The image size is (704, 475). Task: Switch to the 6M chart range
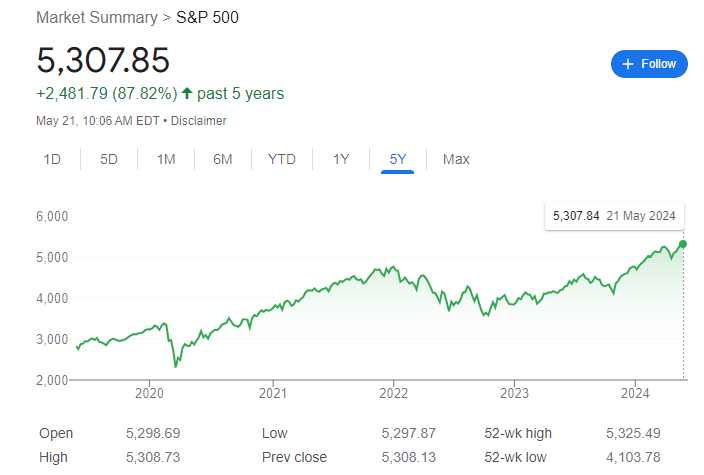[223, 159]
